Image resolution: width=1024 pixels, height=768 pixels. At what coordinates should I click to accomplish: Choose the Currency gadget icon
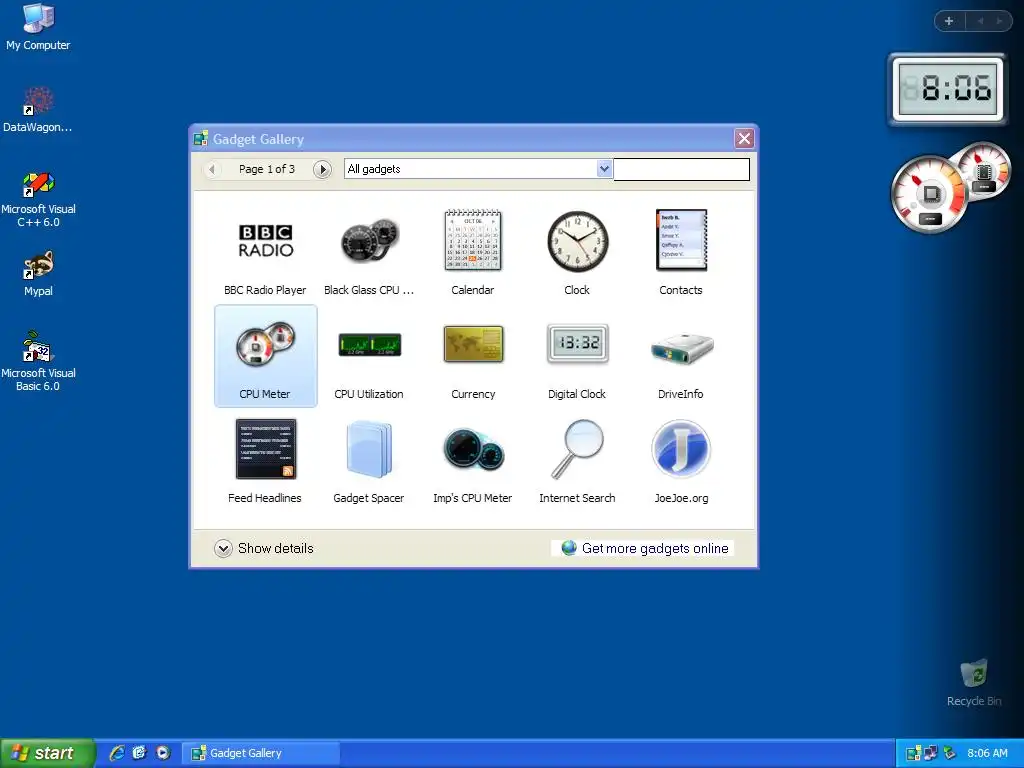[x=473, y=344]
